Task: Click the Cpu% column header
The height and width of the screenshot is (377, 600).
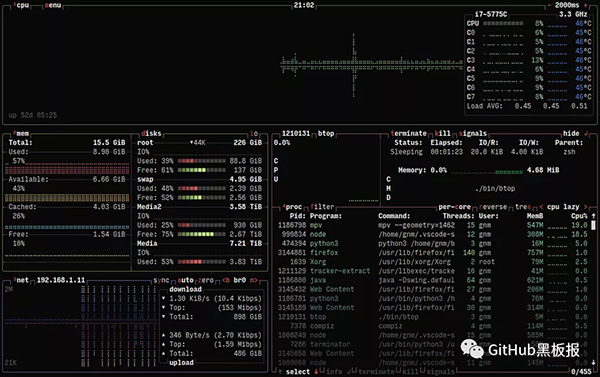Action: click(579, 216)
